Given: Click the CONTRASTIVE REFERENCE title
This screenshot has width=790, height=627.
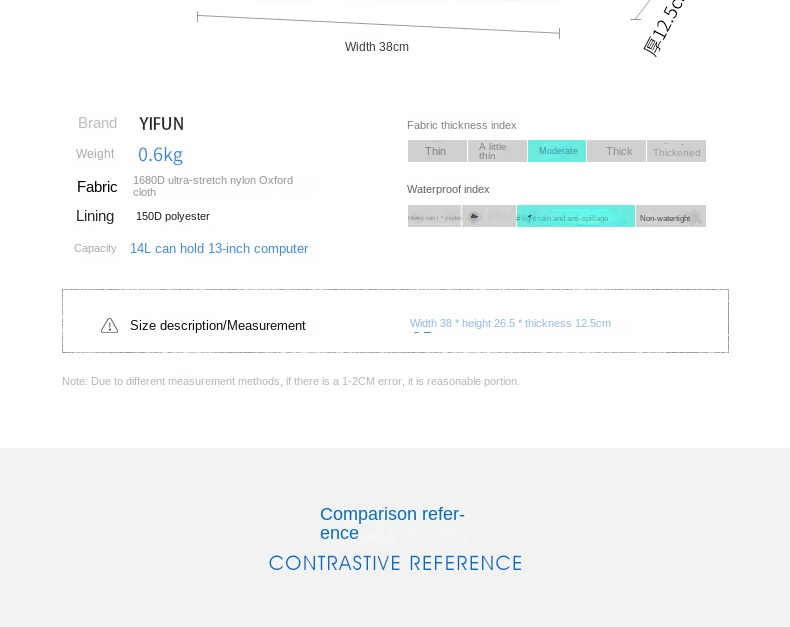Looking at the screenshot, I should point(396,563).
